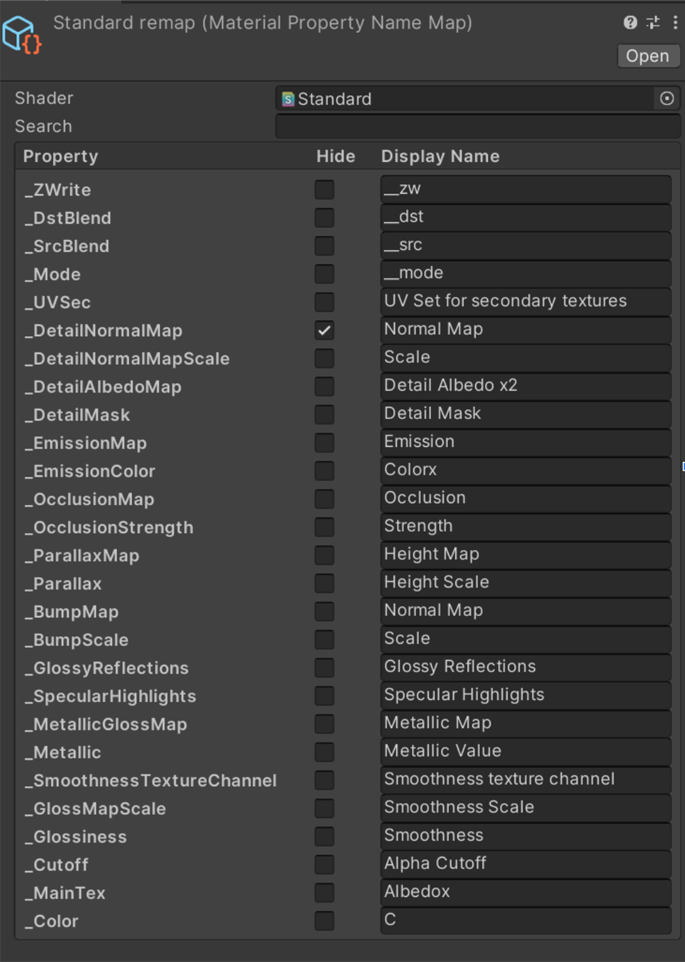Check Hide for the _EmissionColor property

[324, 471]
